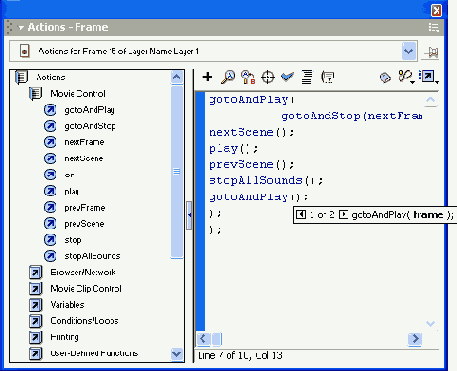Click the Auto Format lines icon

307,77
